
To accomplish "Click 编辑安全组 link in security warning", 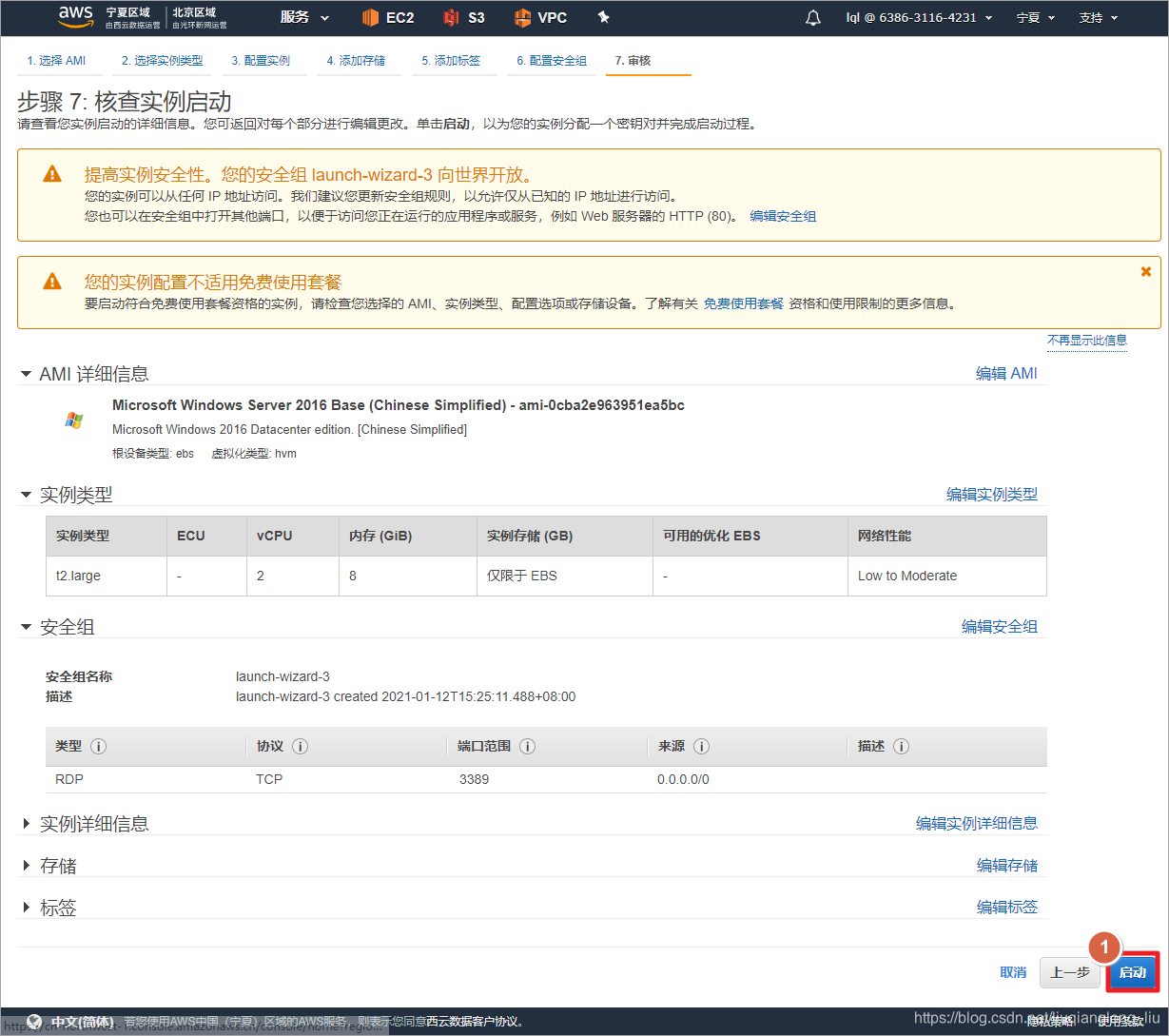I will pos(783,216).
